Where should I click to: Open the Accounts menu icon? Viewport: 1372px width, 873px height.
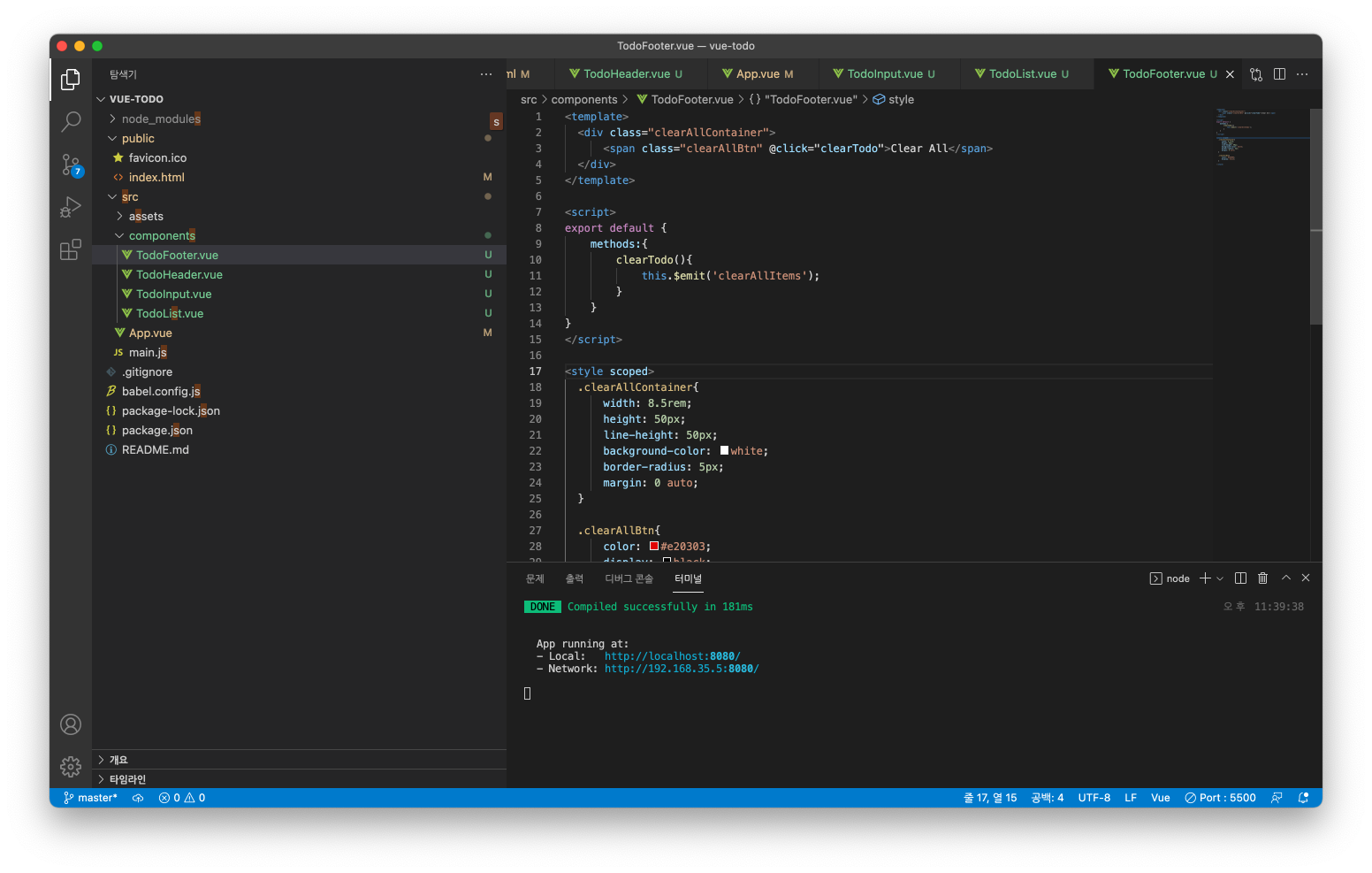pos(71,724)
